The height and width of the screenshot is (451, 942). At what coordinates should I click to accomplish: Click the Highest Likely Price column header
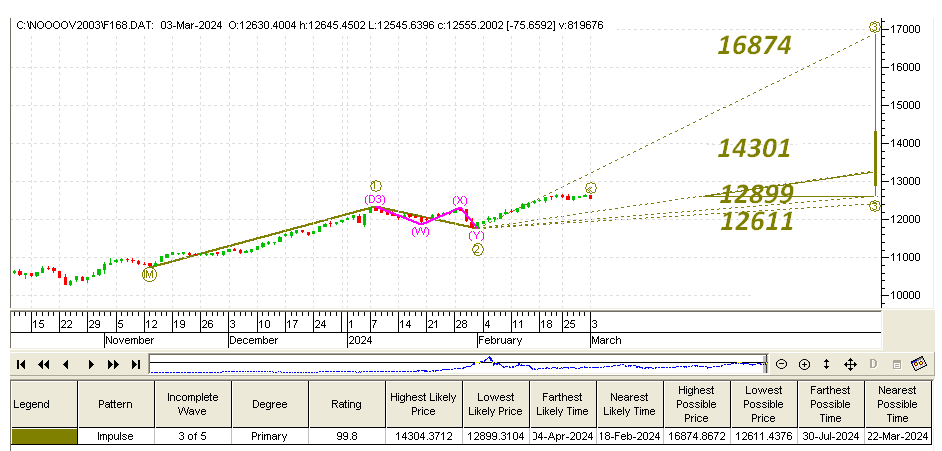click(424, 404)
